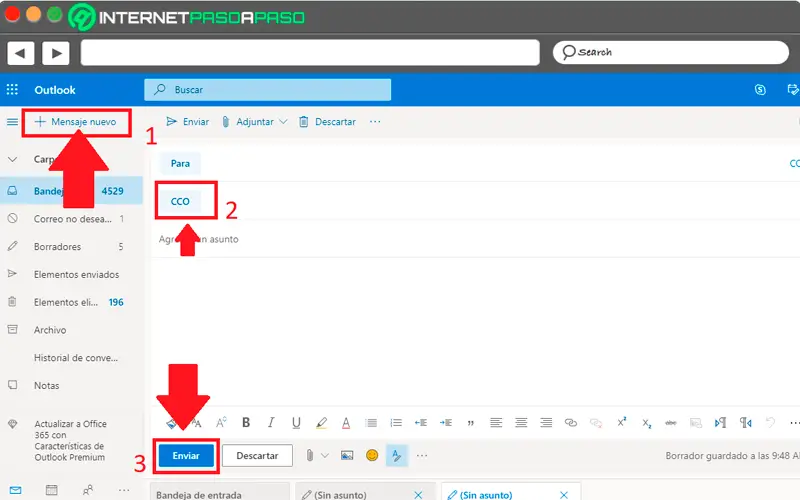Toggle underline formatting

(x=296, y=422)
